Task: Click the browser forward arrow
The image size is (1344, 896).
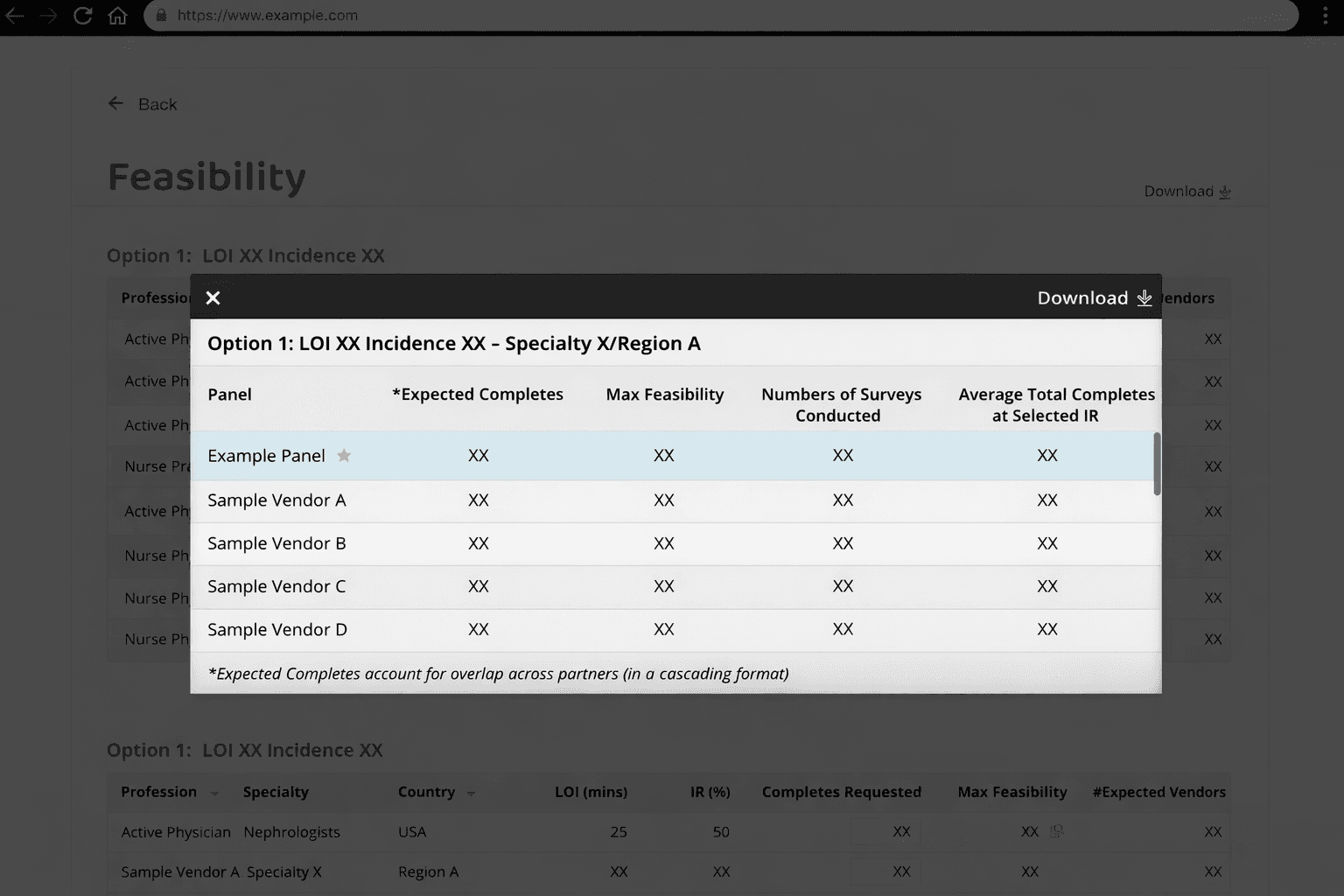Action: pyautogui.click(x=48, y=16)
